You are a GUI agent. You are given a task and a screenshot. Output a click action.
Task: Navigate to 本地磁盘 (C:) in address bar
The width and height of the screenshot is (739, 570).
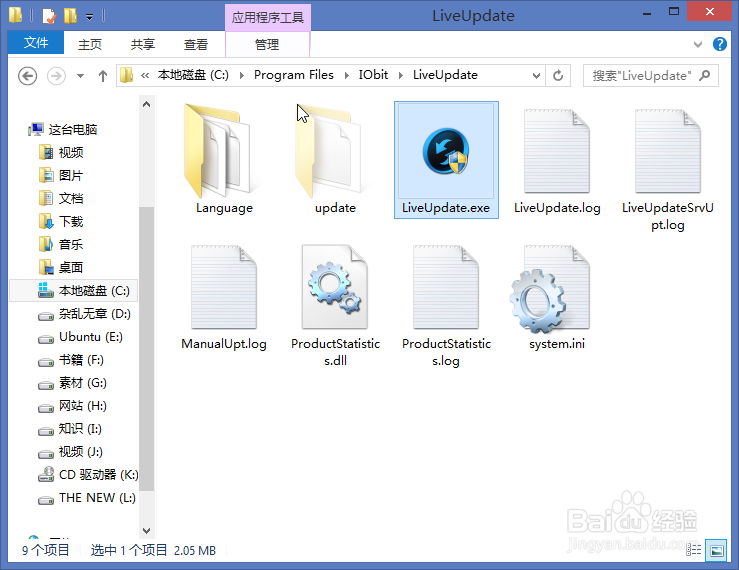point(193,75)
